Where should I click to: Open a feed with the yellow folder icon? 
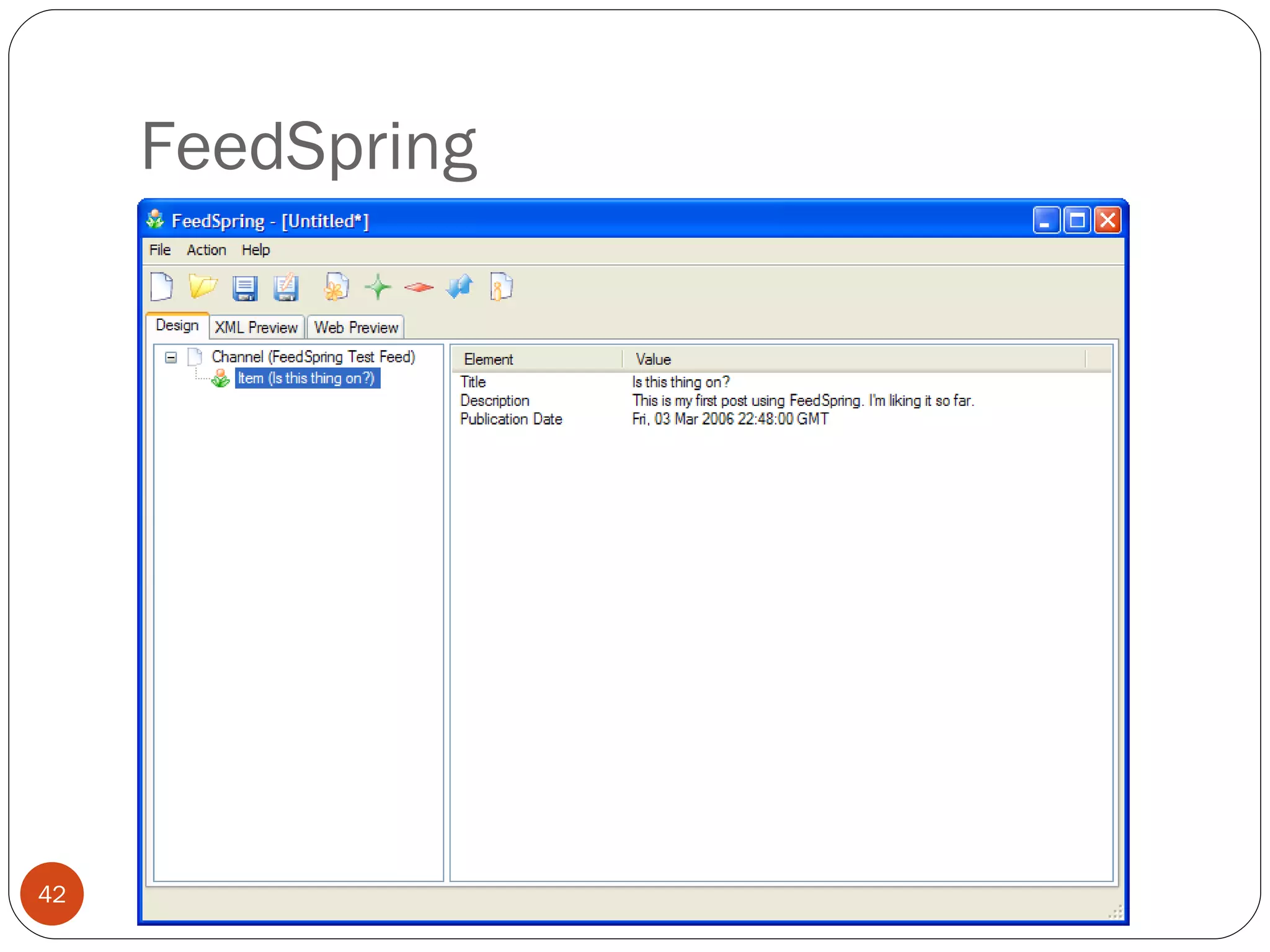pyautogui.click(x=203, y=286)
